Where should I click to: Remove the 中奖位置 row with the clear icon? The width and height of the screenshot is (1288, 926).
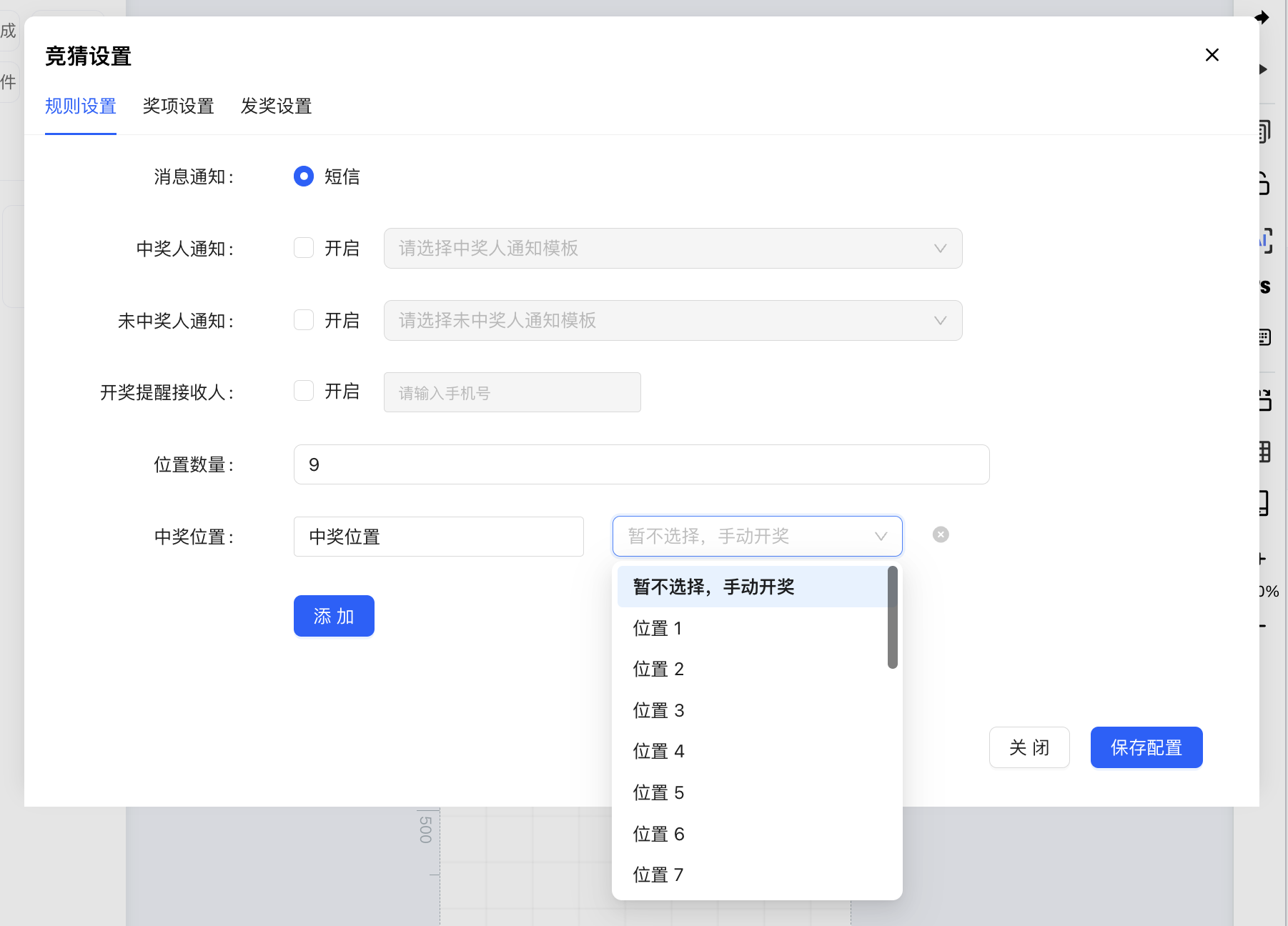pyautogui.click(x=941, y=534)
